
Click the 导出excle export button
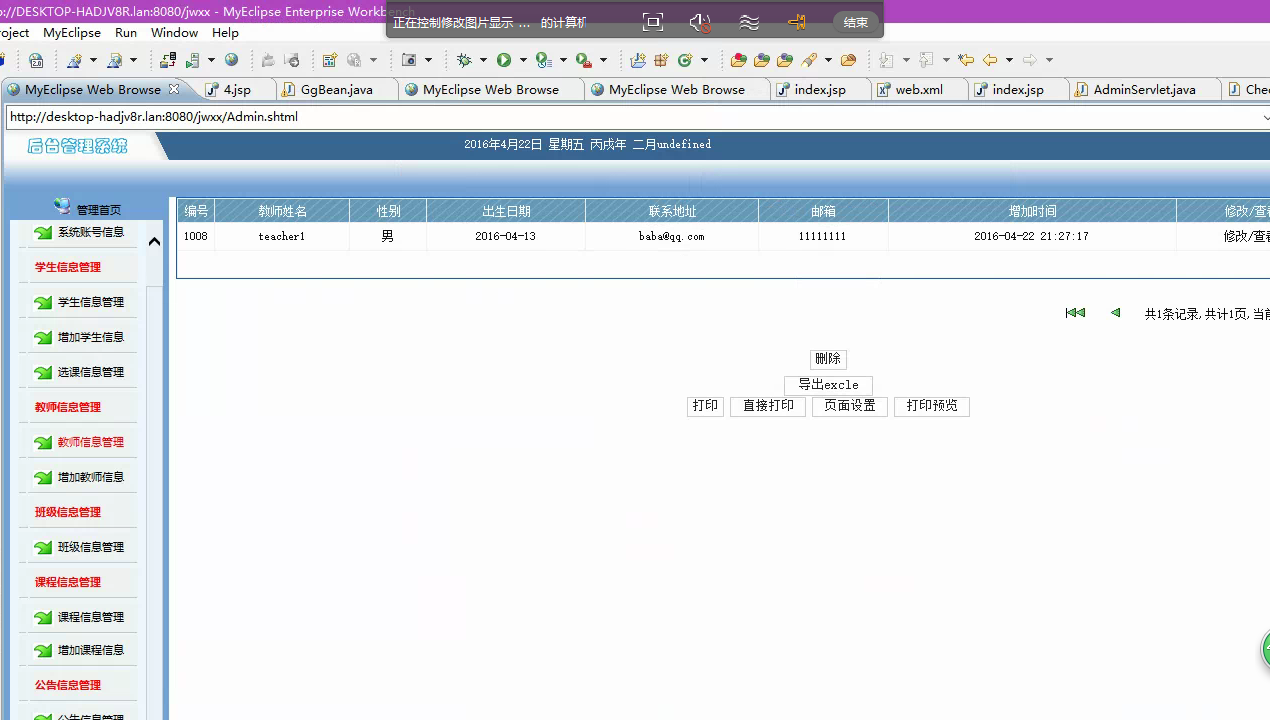pos(828,384)
